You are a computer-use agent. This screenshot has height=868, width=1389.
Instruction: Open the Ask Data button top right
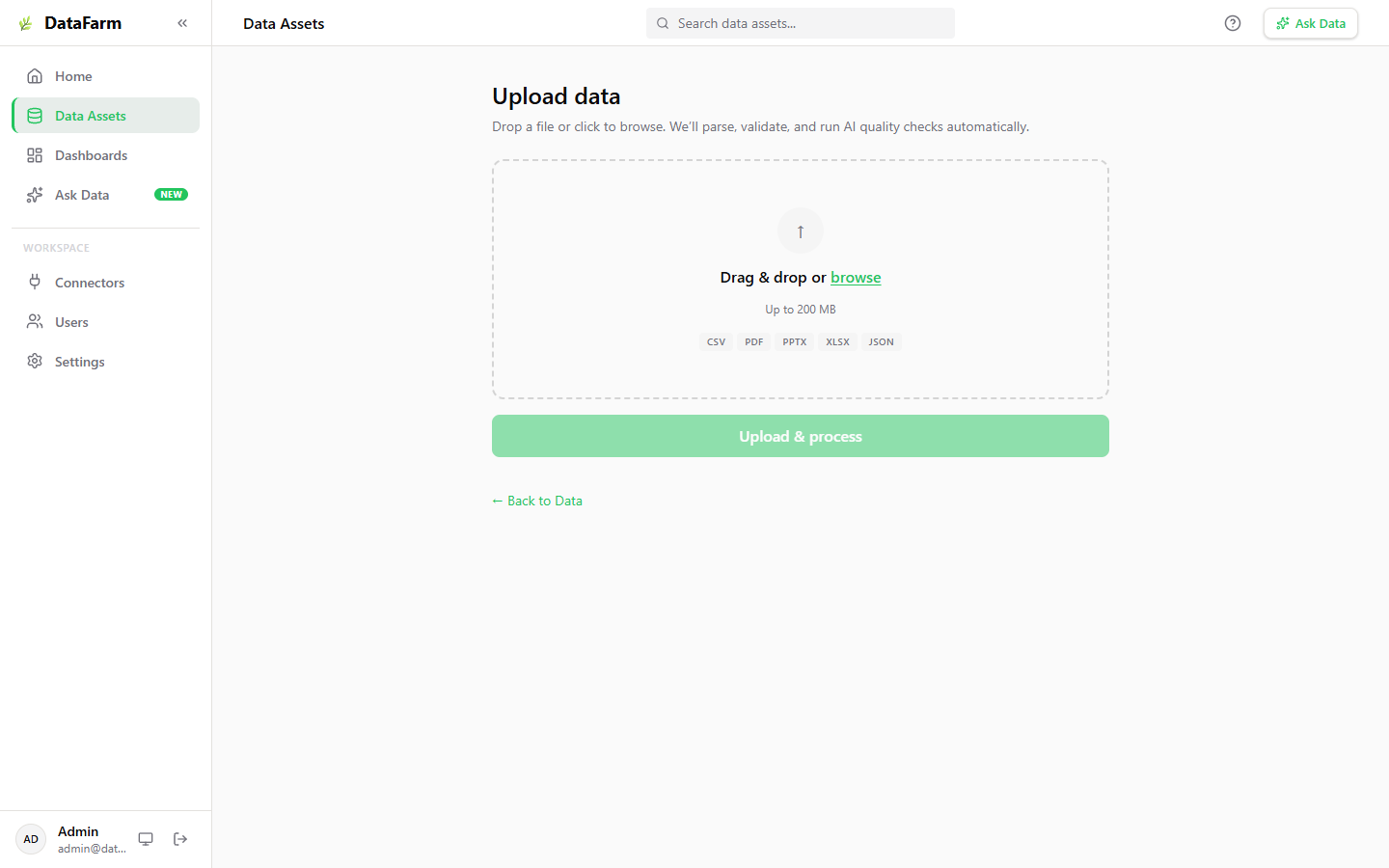pos(1310,22)
